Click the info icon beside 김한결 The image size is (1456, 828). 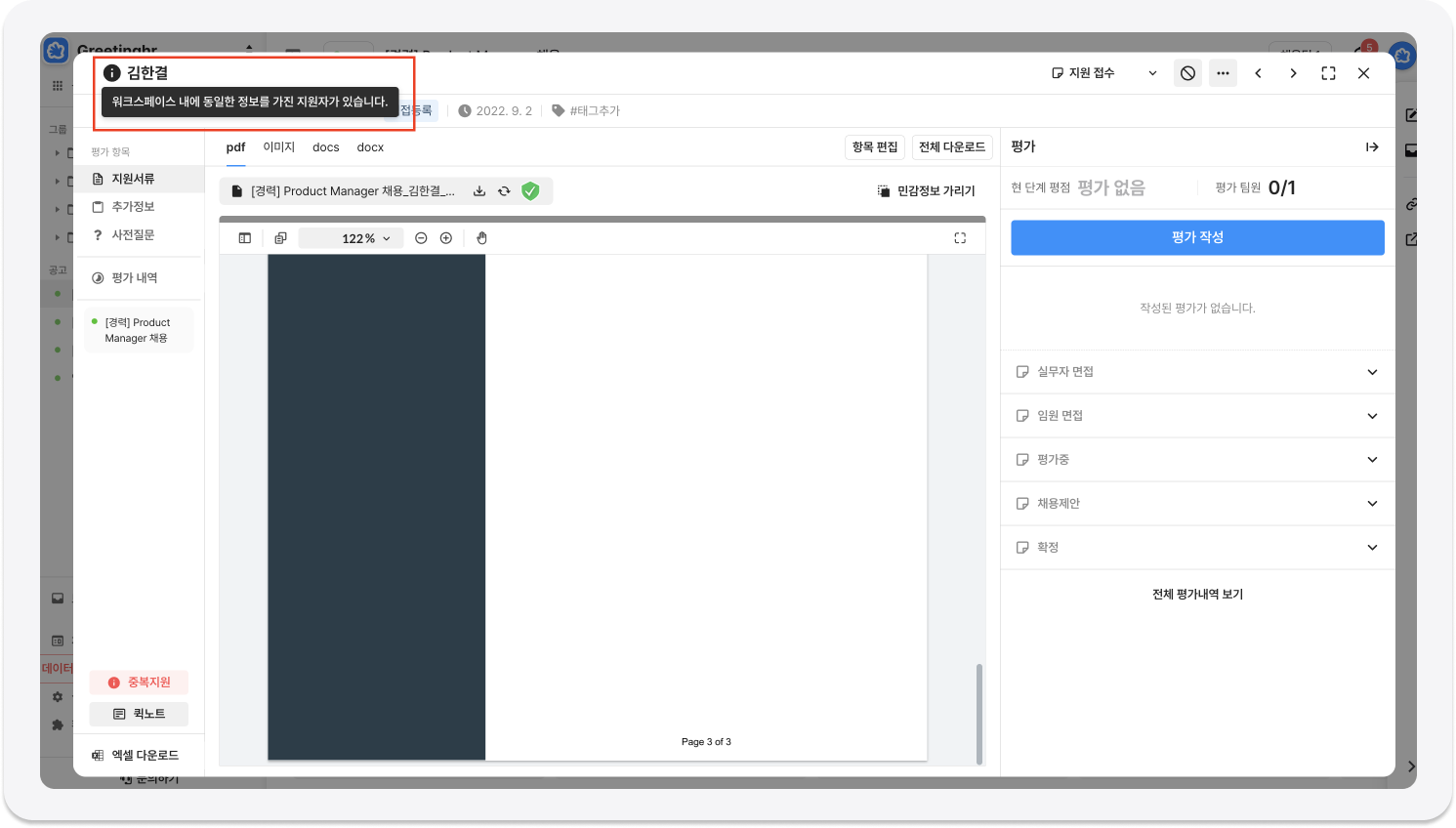click(112, 73)
